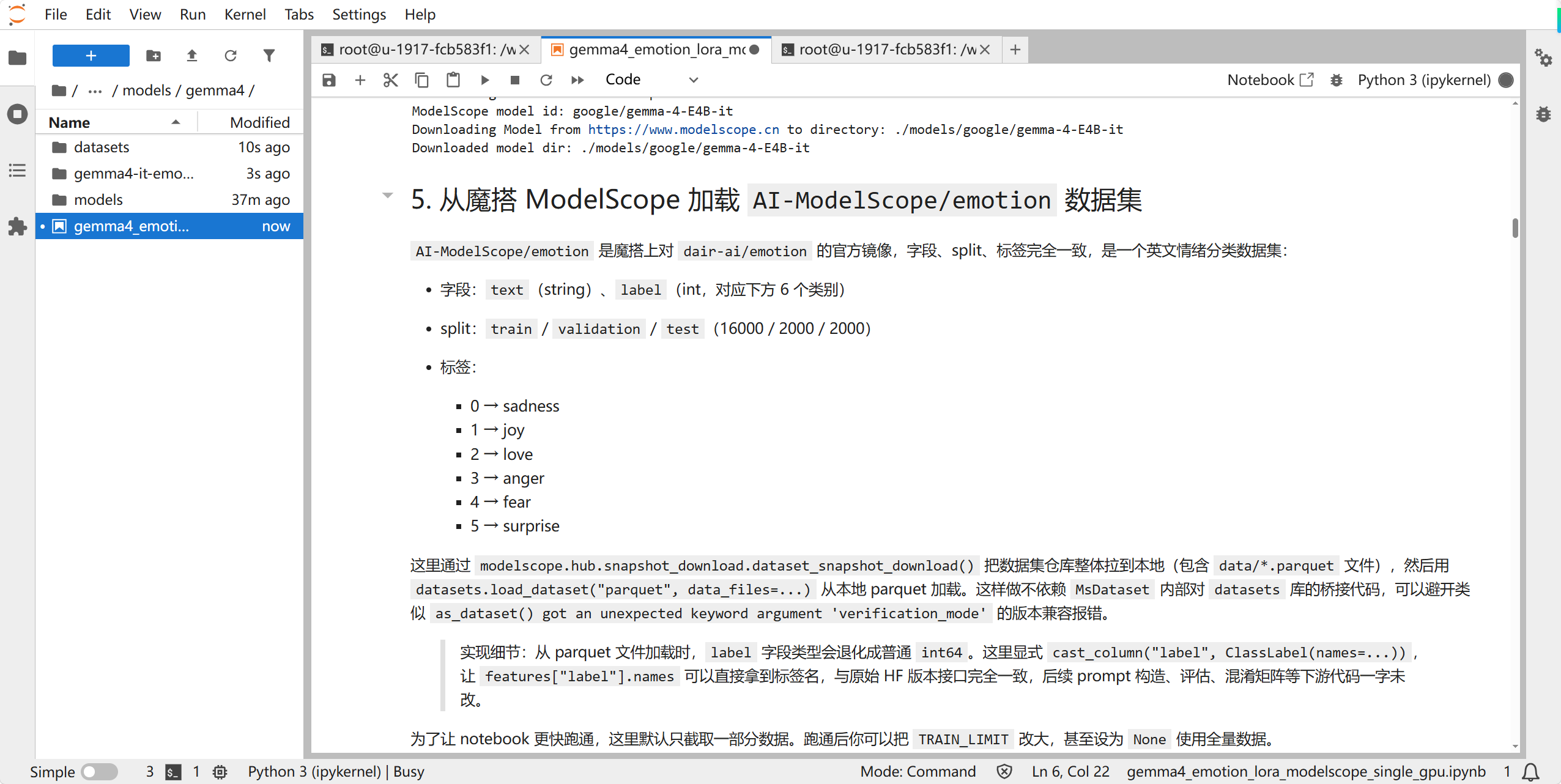Open the Kernel menu
The image size is (1561, 784).
tap(245, 14)
